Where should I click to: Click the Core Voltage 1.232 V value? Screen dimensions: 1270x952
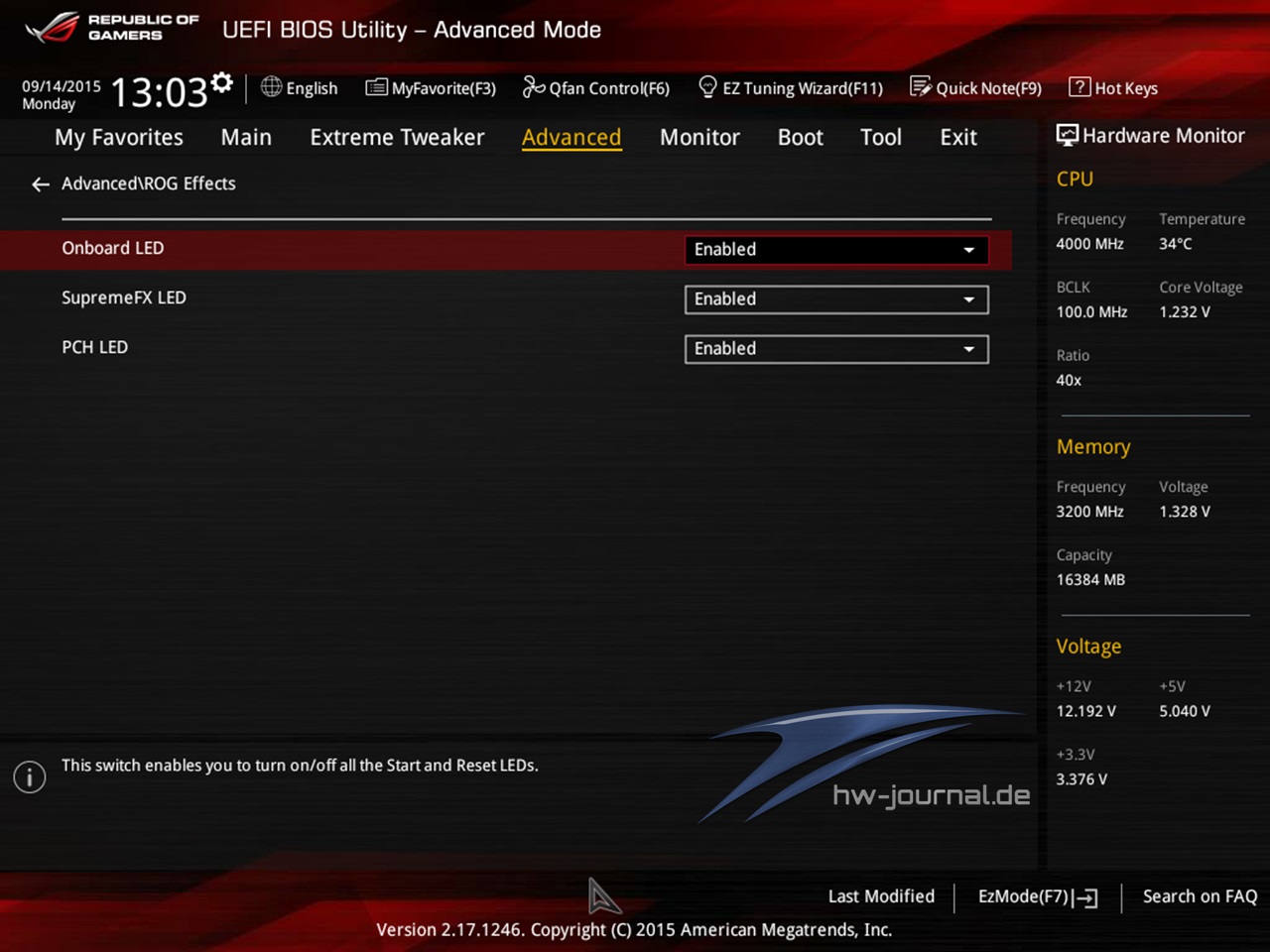coord(1185,312)
